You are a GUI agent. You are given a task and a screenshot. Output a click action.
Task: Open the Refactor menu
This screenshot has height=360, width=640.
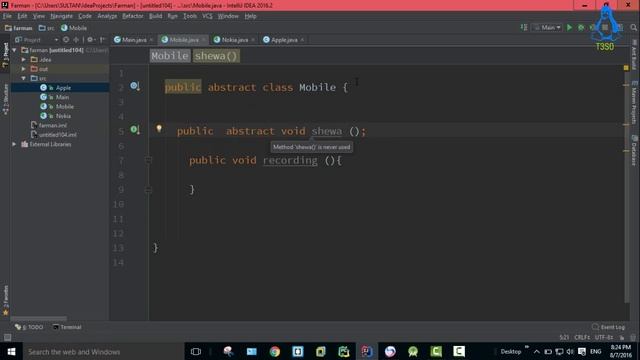click(x=133, y=16)
